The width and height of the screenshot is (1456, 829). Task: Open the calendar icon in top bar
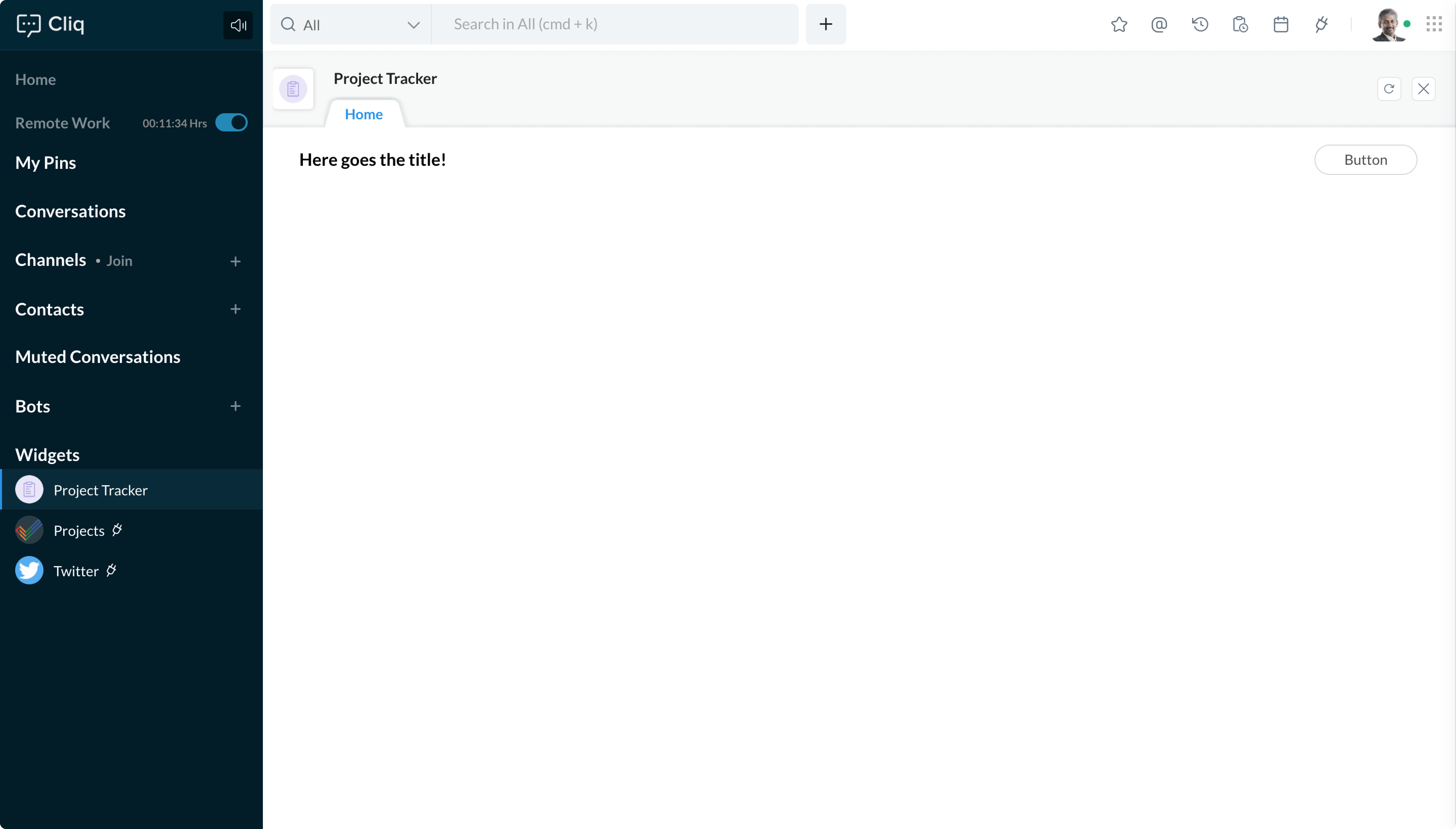click(x=1281, y=25)
